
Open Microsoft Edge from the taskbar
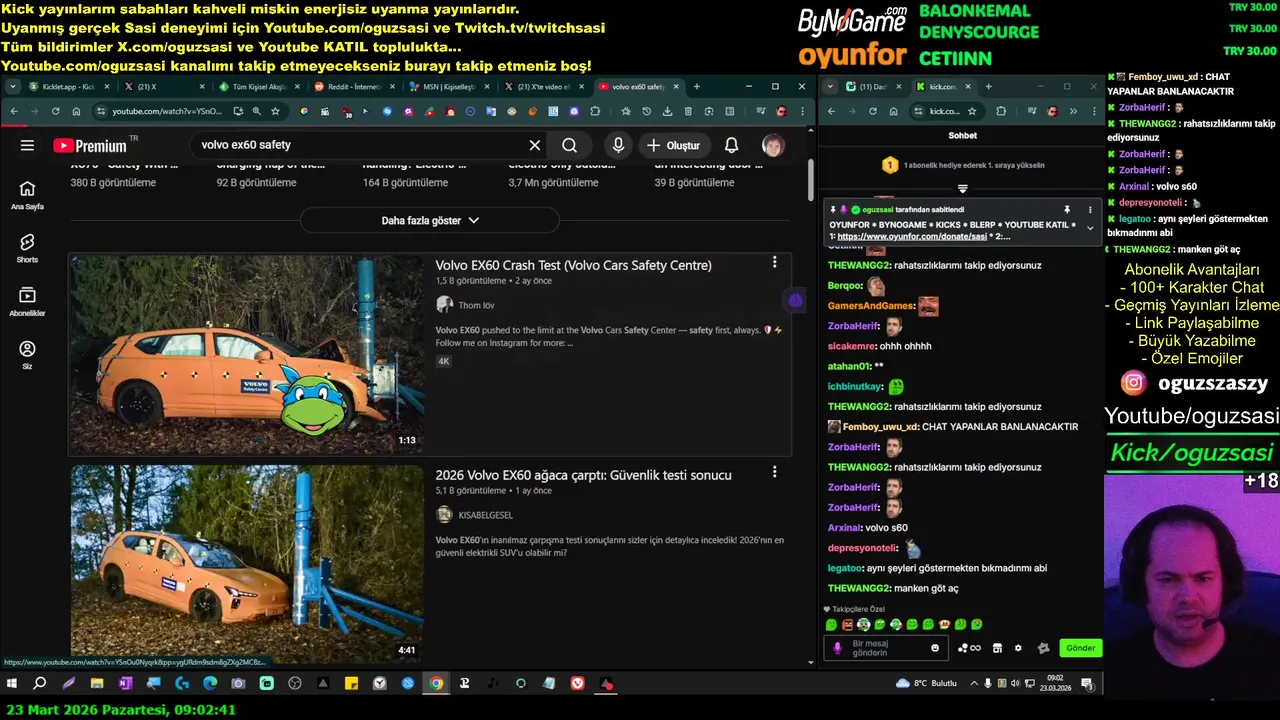[x=210, y=684]
